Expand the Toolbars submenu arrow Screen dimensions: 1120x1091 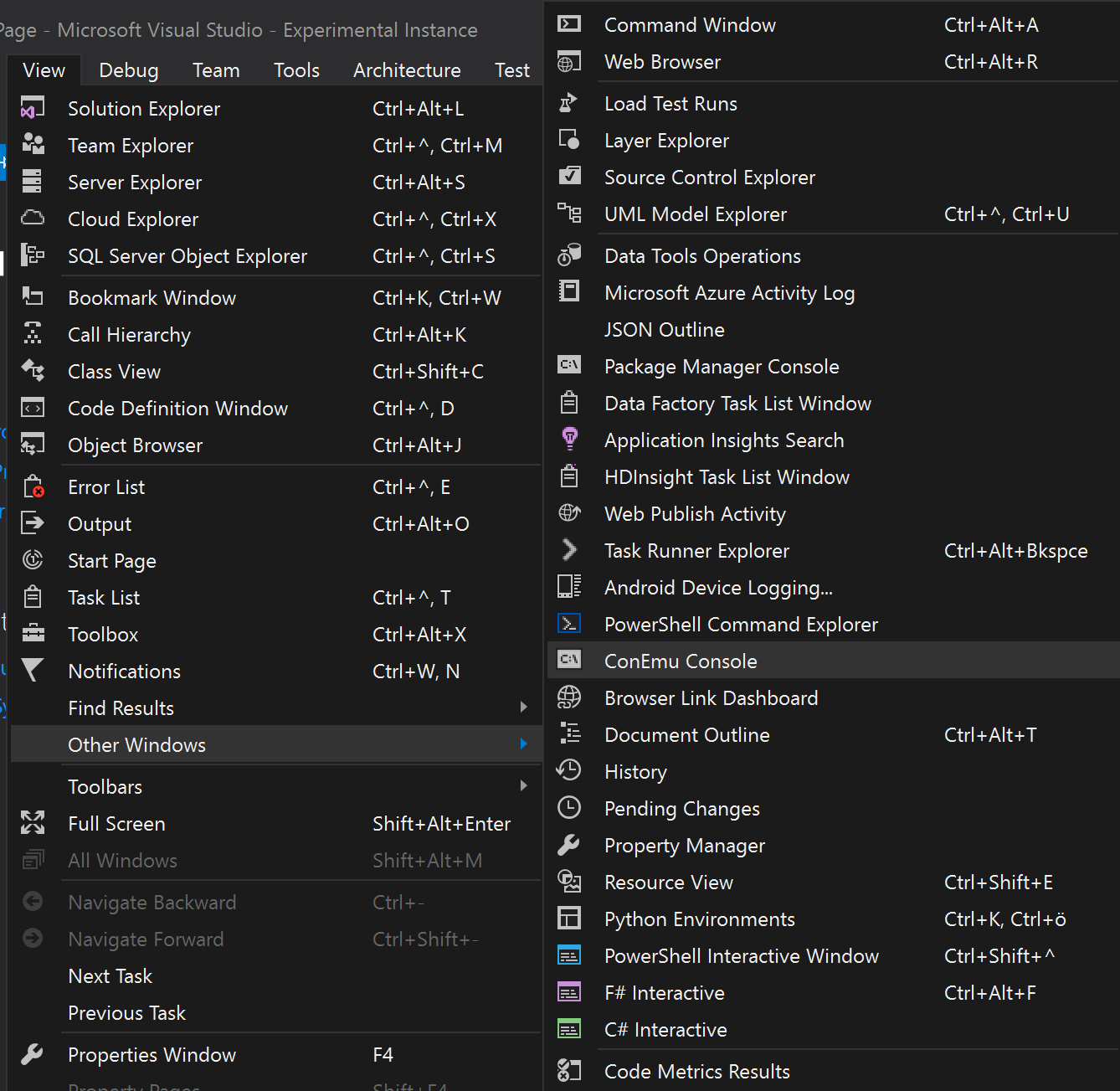click(x=523, y=787)
